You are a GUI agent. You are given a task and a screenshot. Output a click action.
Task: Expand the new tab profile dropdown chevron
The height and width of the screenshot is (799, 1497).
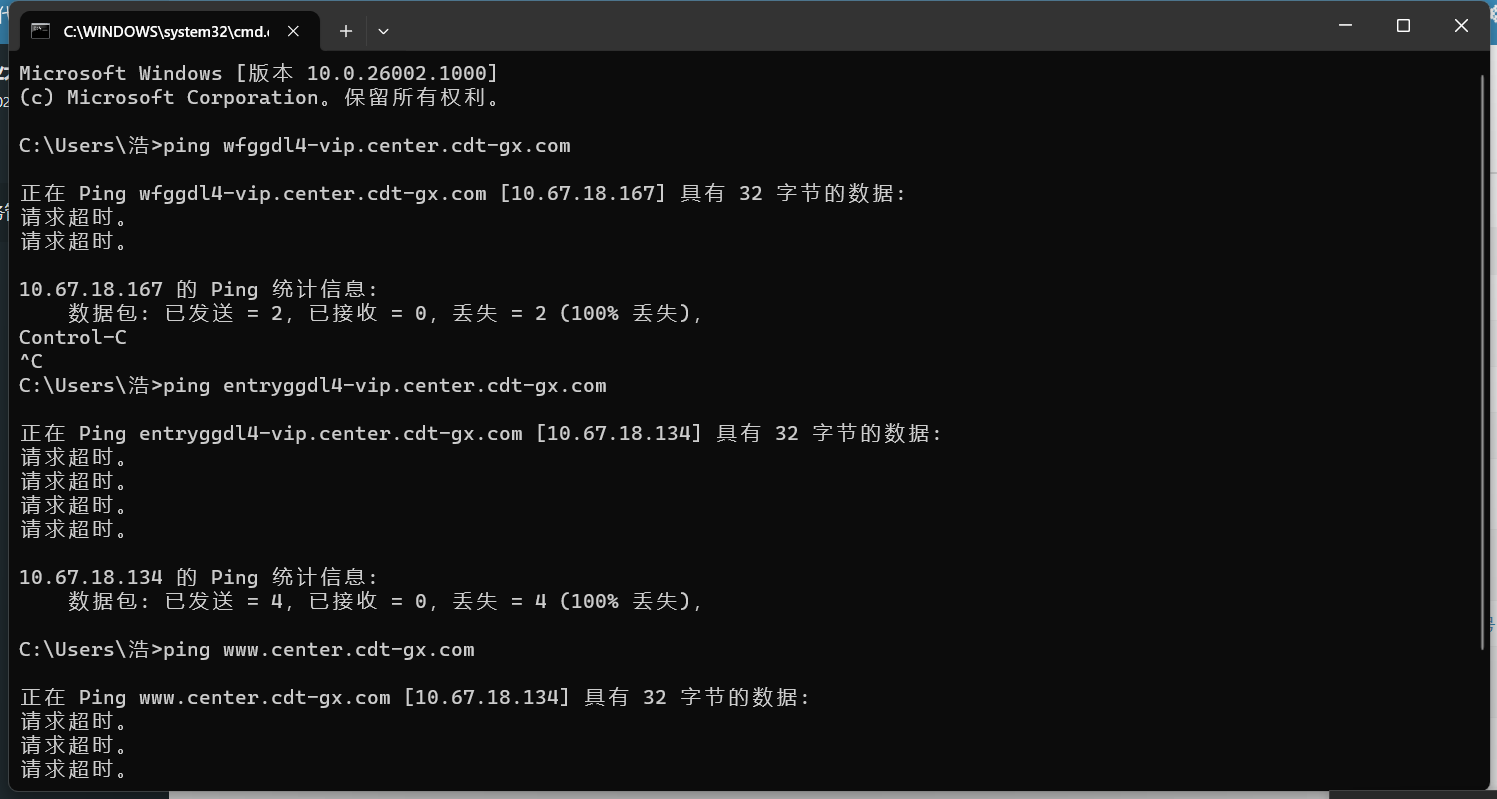tap(383, 31)
